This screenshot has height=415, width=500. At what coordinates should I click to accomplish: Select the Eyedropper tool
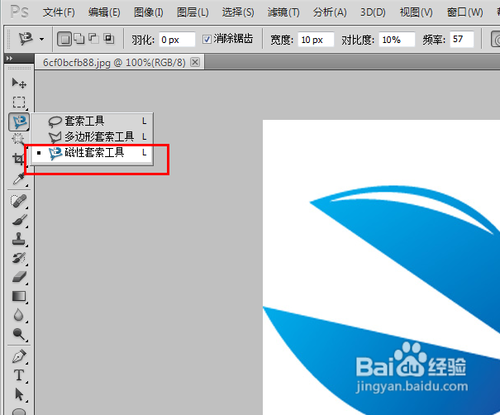click(19, 179)
